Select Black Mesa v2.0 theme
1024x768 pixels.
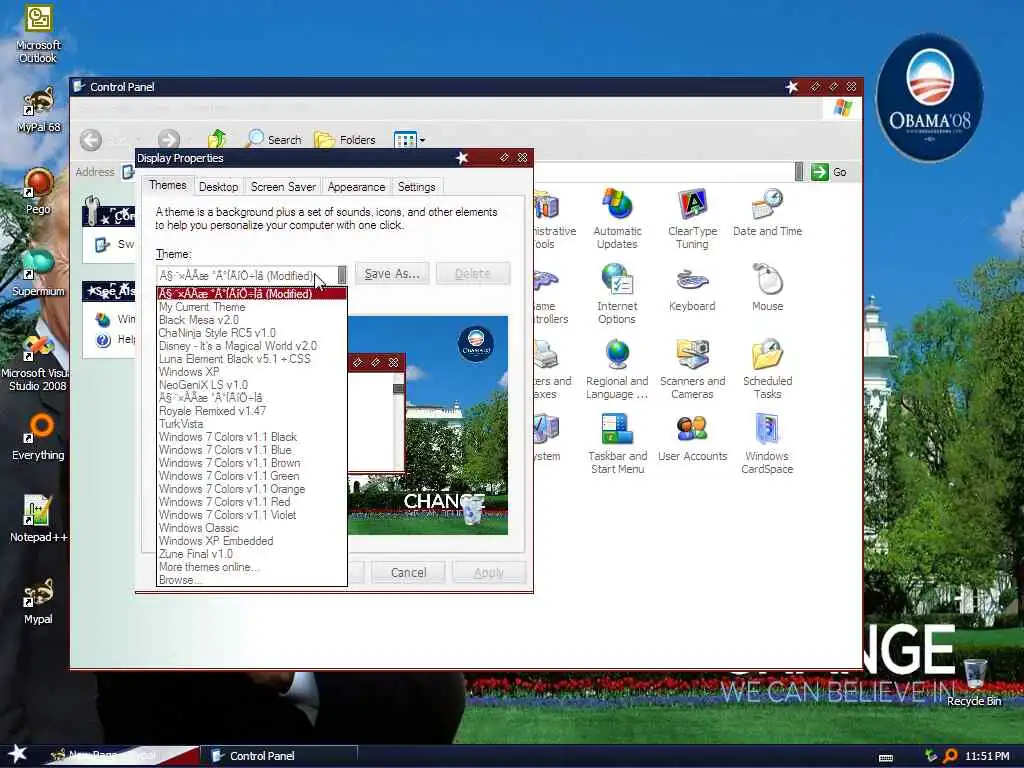click(x=251, y=320)
